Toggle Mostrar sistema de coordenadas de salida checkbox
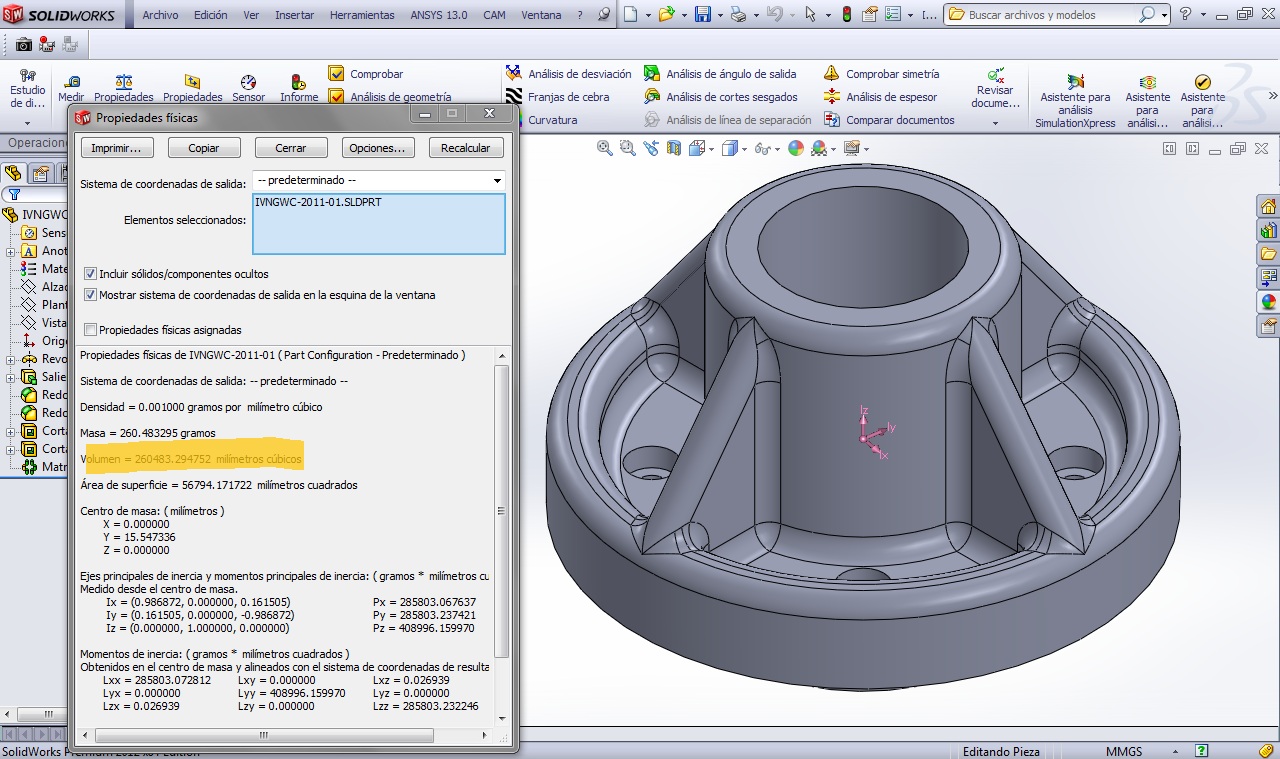 pyautogui.click(x=91, y=295)
